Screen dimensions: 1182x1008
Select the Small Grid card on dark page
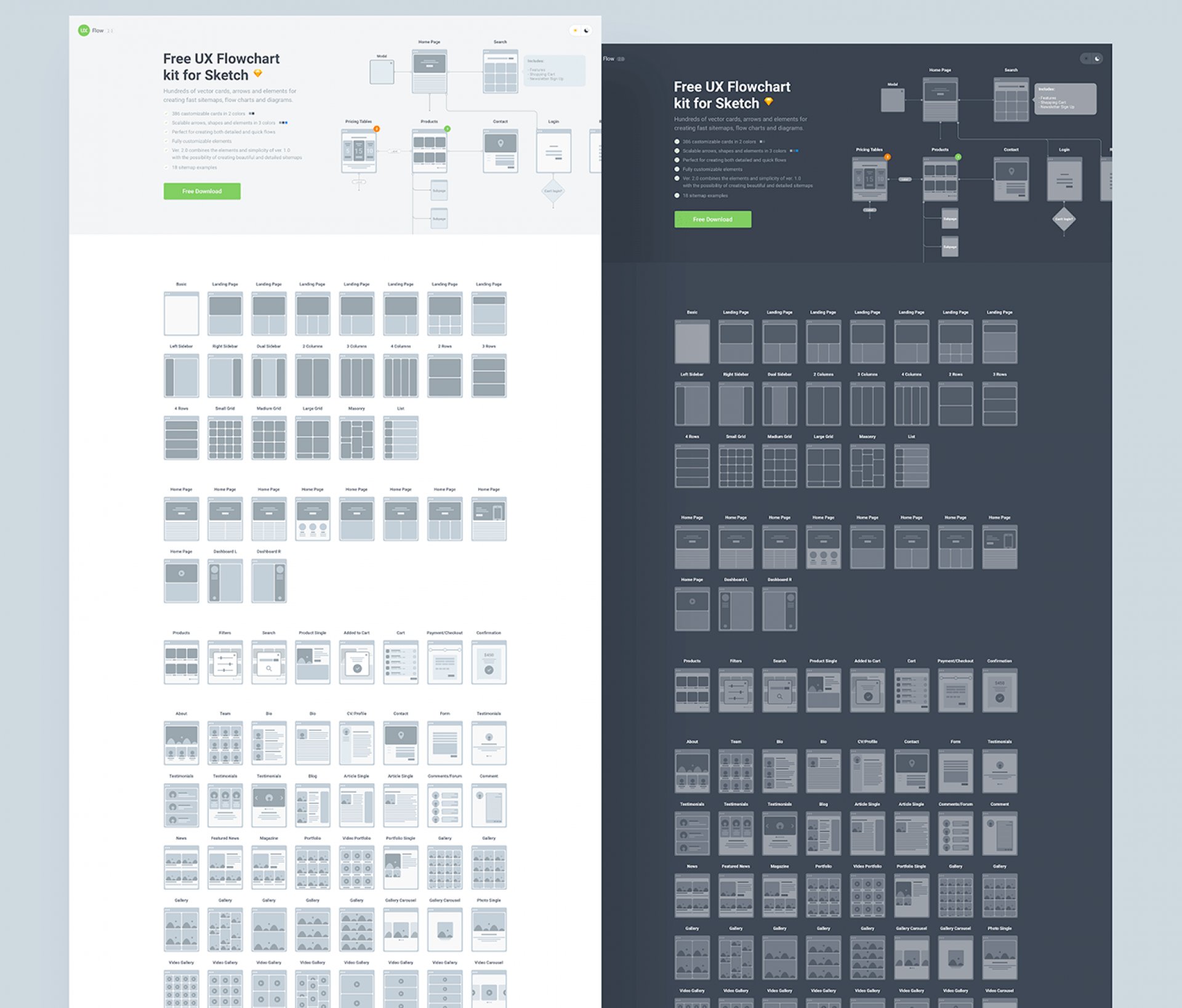[736, 466]
